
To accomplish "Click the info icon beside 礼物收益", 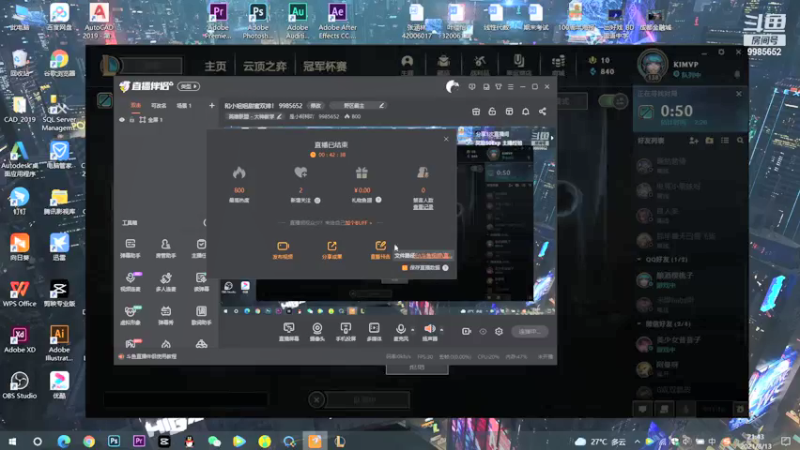I will point(378,200).
